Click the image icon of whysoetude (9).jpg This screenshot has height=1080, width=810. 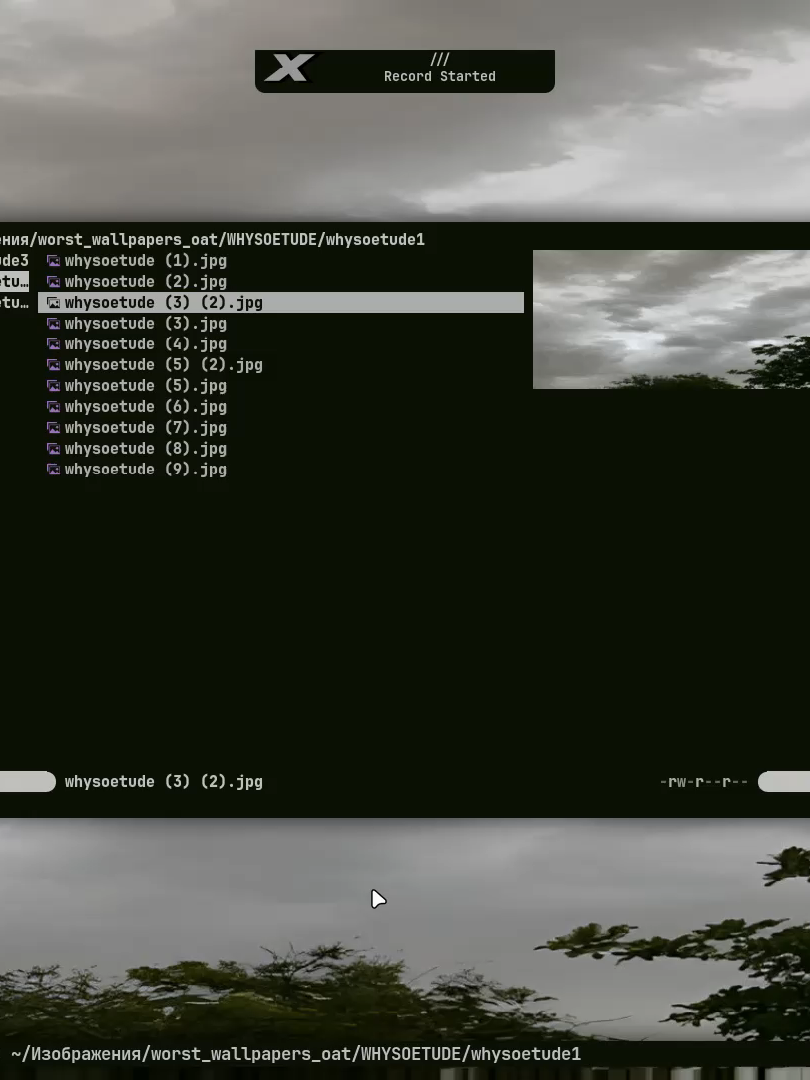coord(53,470)
